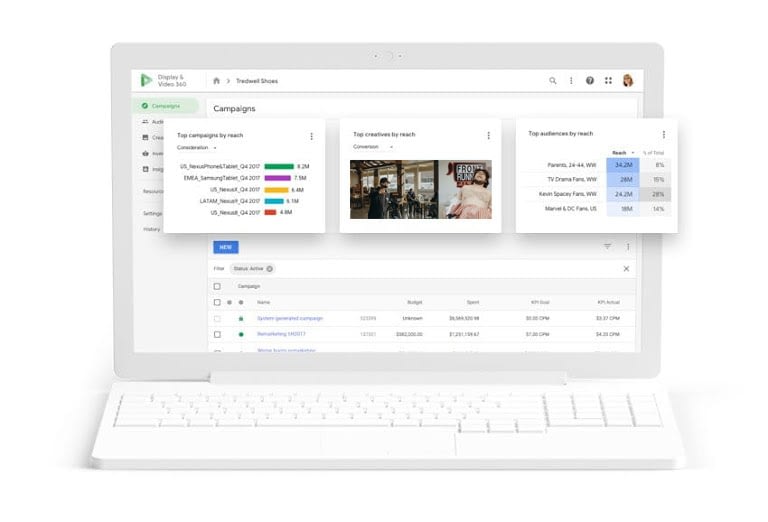Open Top campaigns by reach card menu

312,136
